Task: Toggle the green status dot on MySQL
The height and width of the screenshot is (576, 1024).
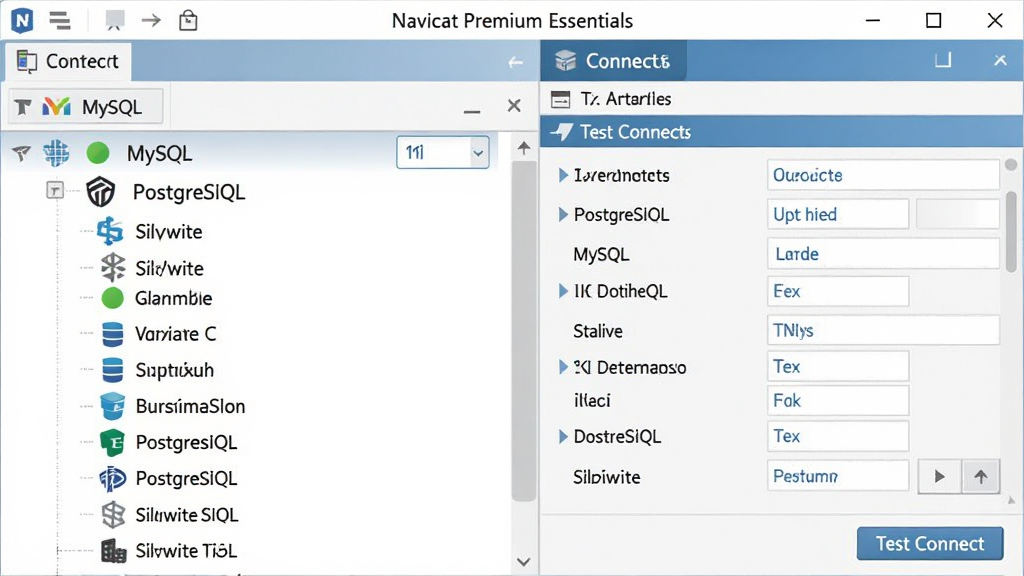Action: coord(98,153)
